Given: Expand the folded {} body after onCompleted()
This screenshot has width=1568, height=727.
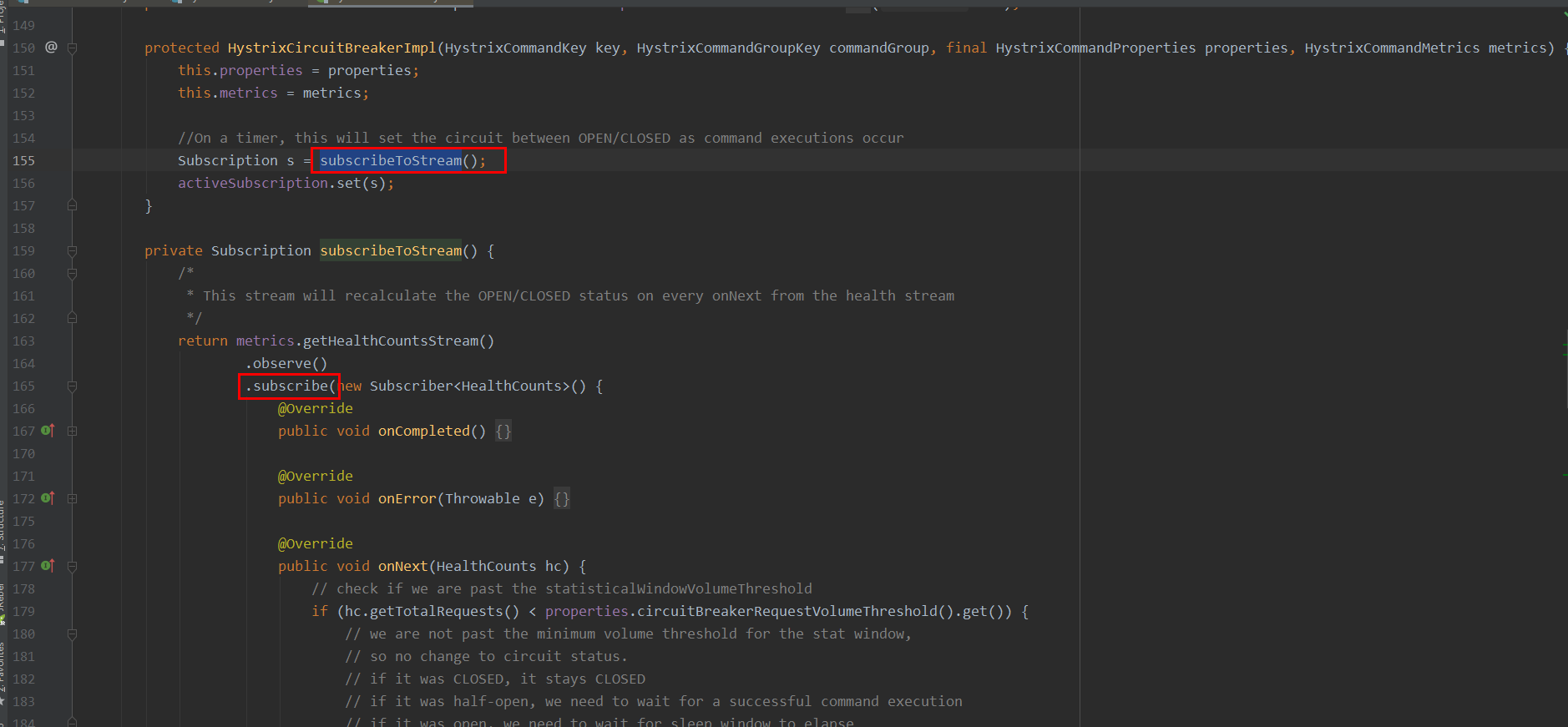Looking at the screenshot, I should pyautogui.click(x=503, y=431).
